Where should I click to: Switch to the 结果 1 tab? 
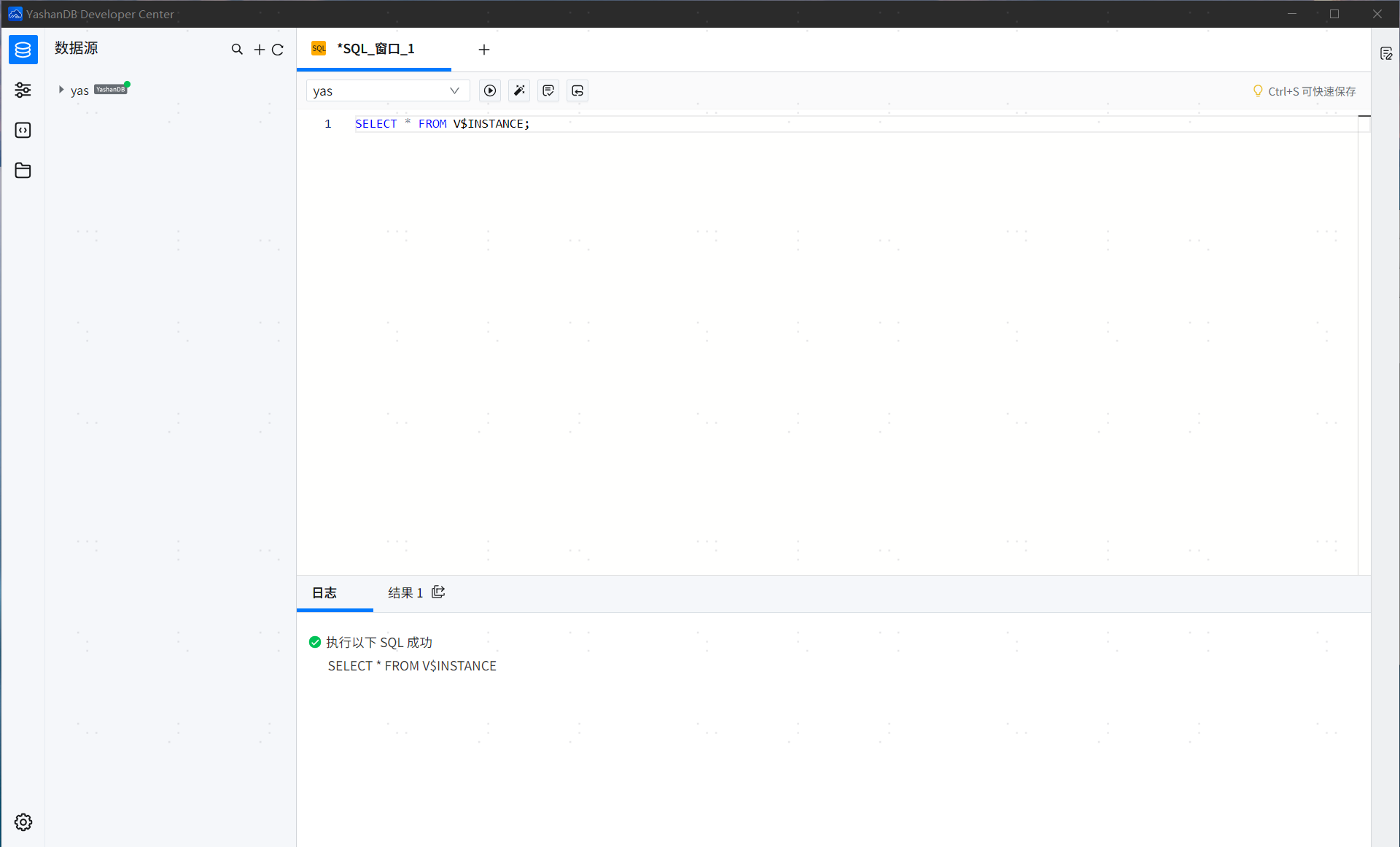(x=405, y=592)
